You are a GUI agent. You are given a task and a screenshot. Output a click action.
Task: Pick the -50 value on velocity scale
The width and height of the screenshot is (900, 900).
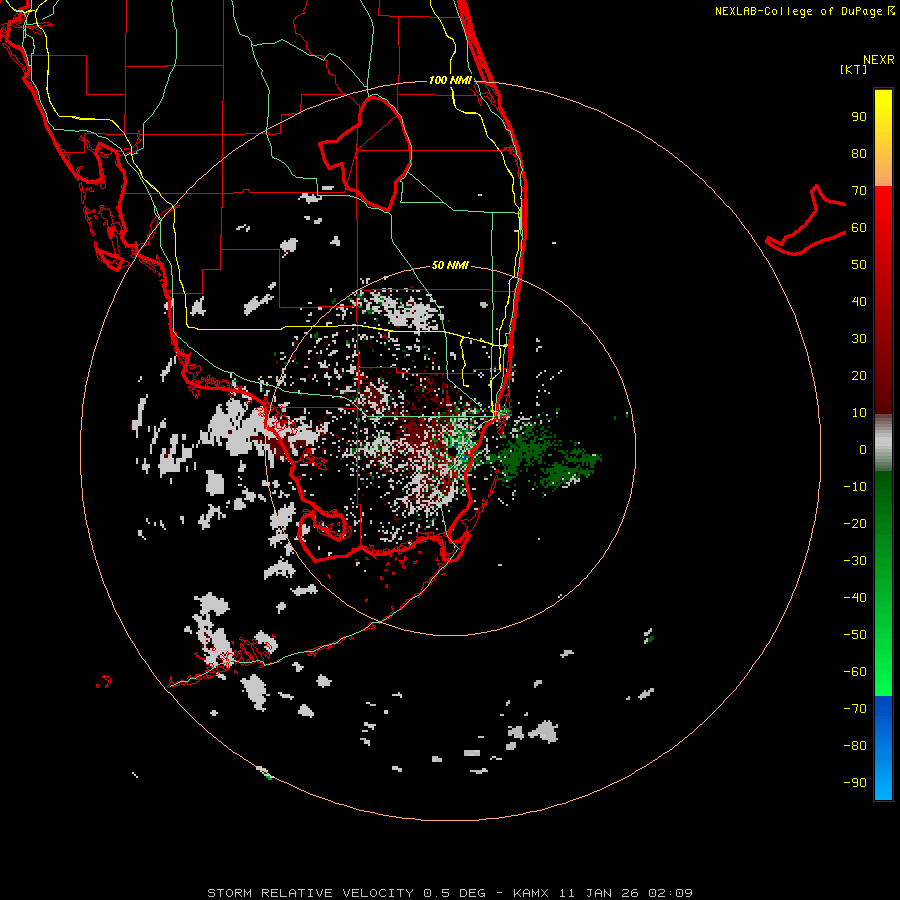click(855, 635)
